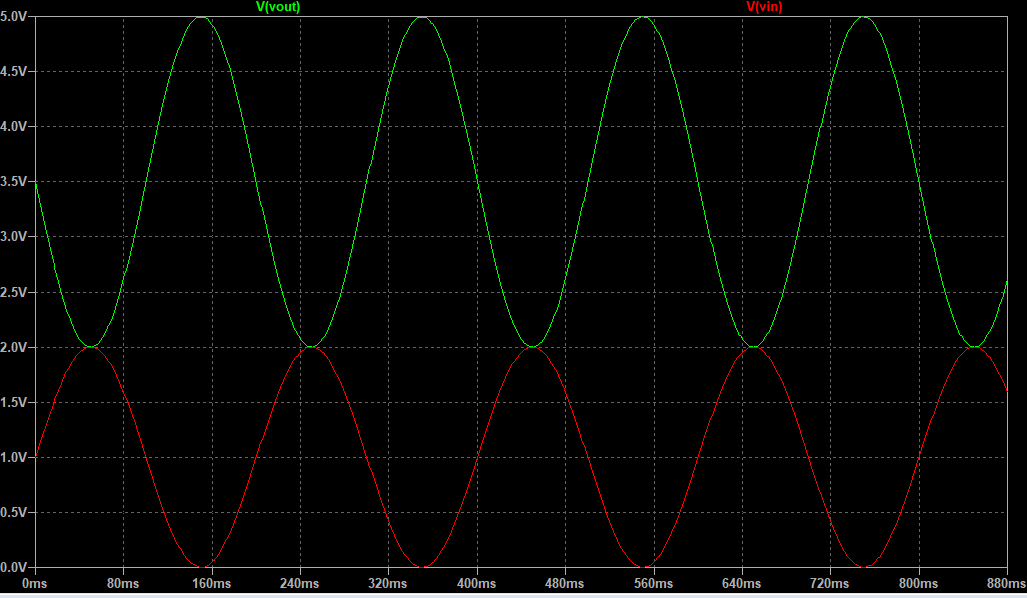Click the 3.0V vertical axis label
The image size is (1027, 598).
14,236
